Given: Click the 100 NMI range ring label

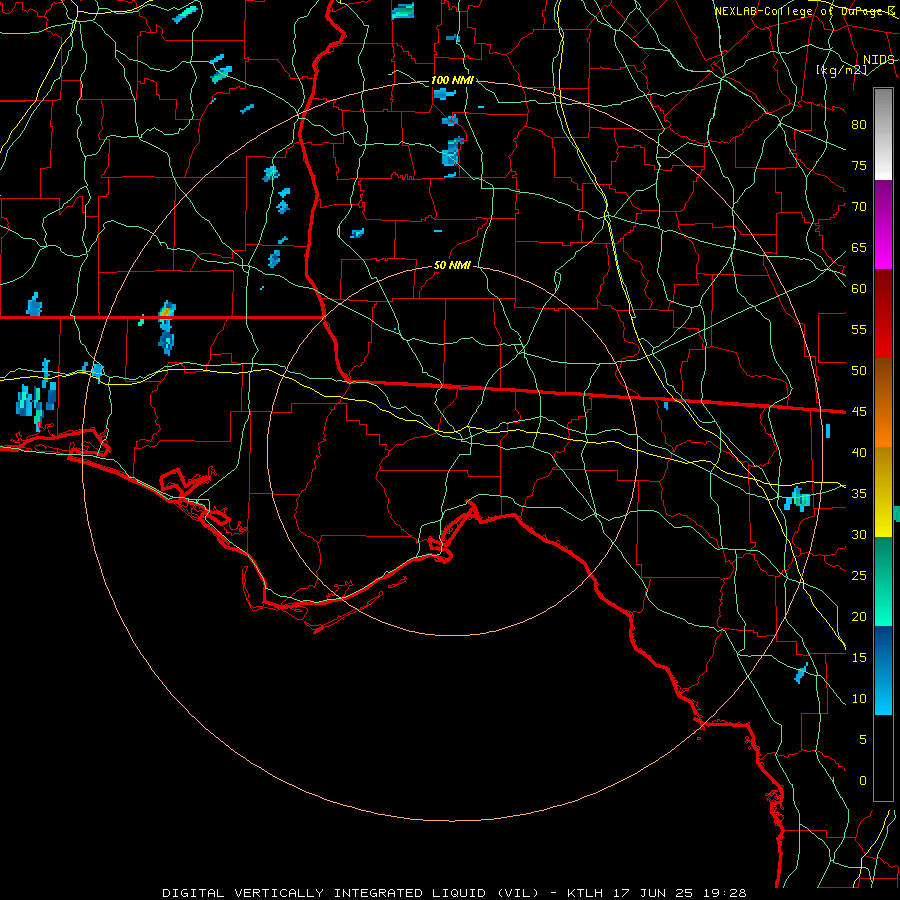Looking at the screenshot, I should click(x=452, y=80).
